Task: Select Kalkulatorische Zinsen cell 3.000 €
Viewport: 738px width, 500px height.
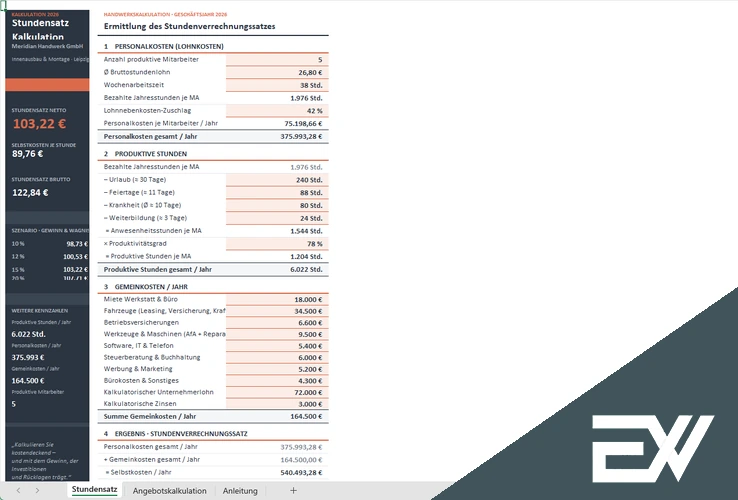Action: pos(277,404)
